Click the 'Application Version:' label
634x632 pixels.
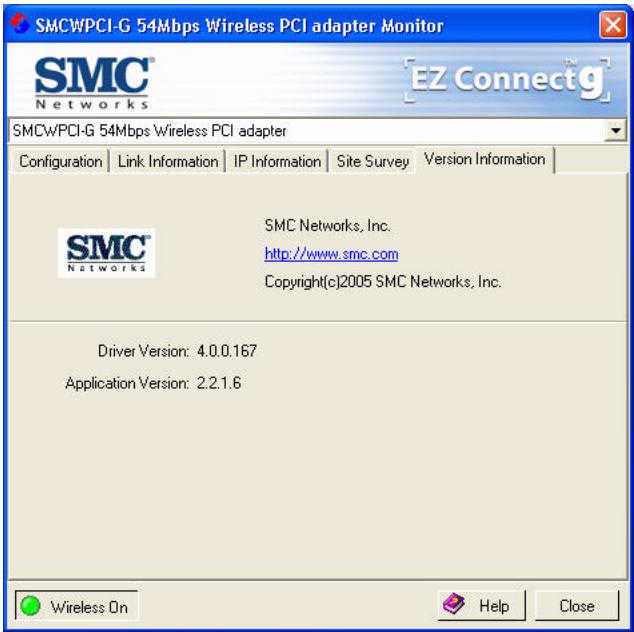[x=127, y=383]
